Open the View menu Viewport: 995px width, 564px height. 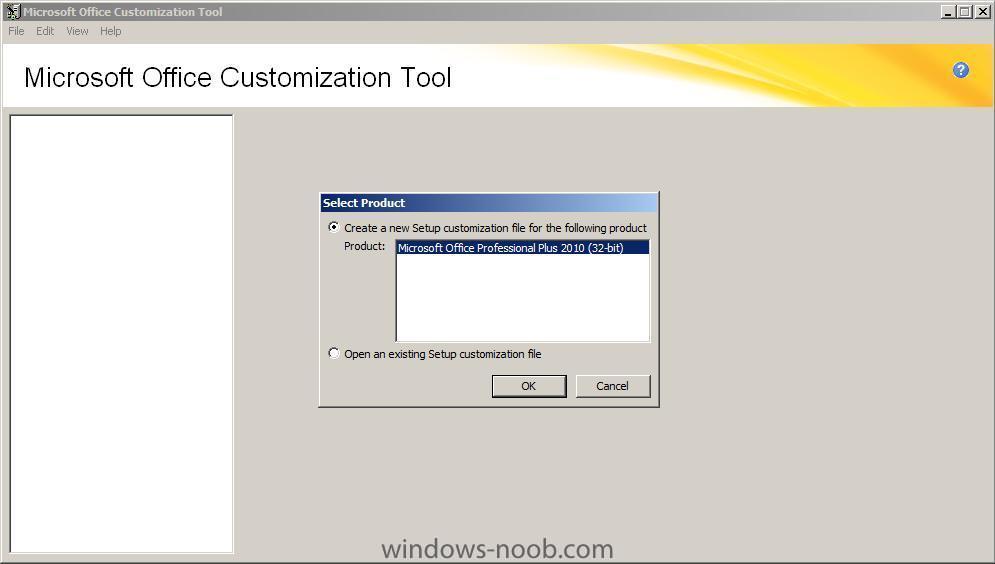tap(77, 31)
